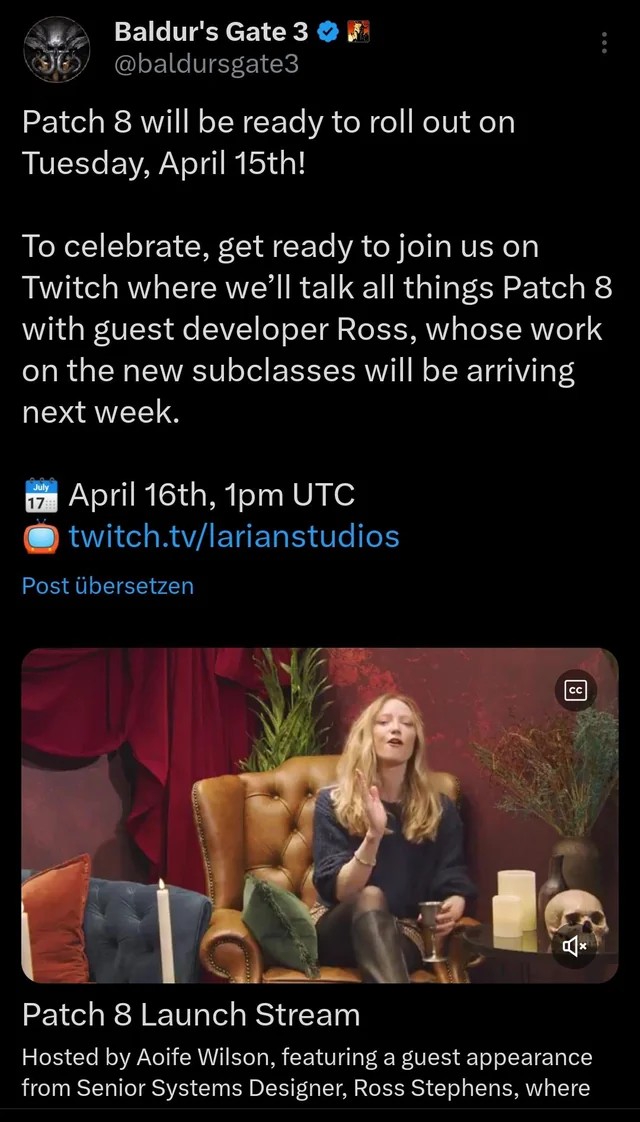Tap the Patch 8 rollout announcement sentence
This screenshot has height=1122, width=640.
268,143
